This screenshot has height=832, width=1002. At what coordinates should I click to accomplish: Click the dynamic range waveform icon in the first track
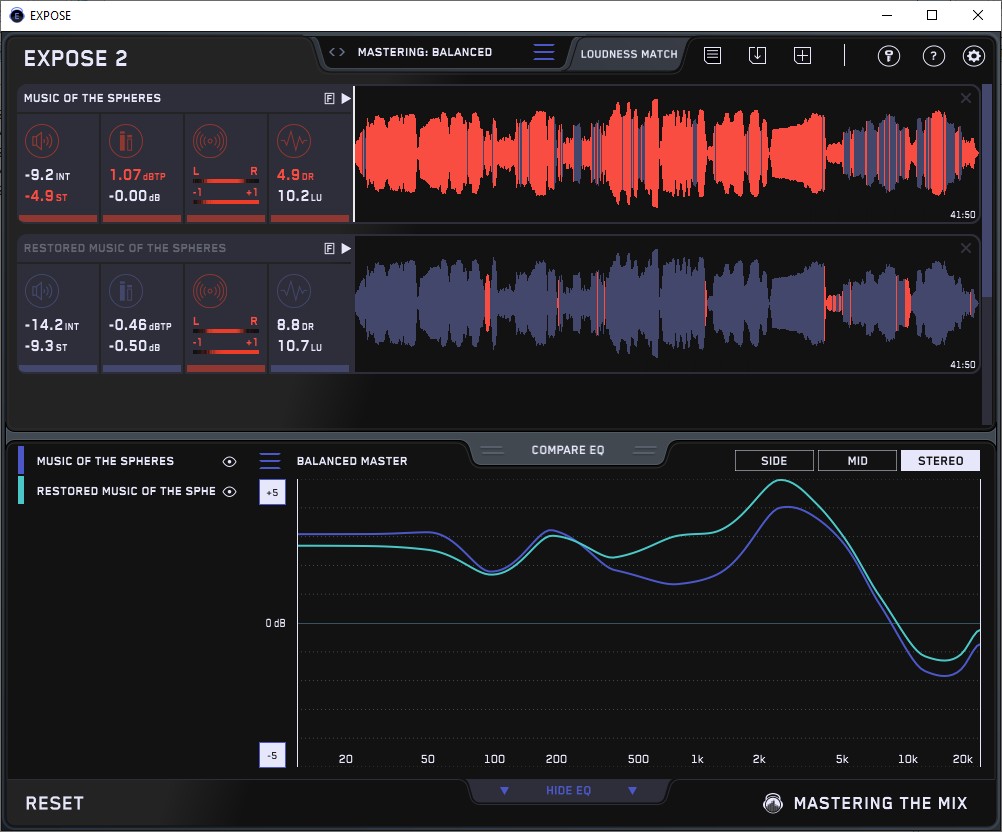(294, 141)
